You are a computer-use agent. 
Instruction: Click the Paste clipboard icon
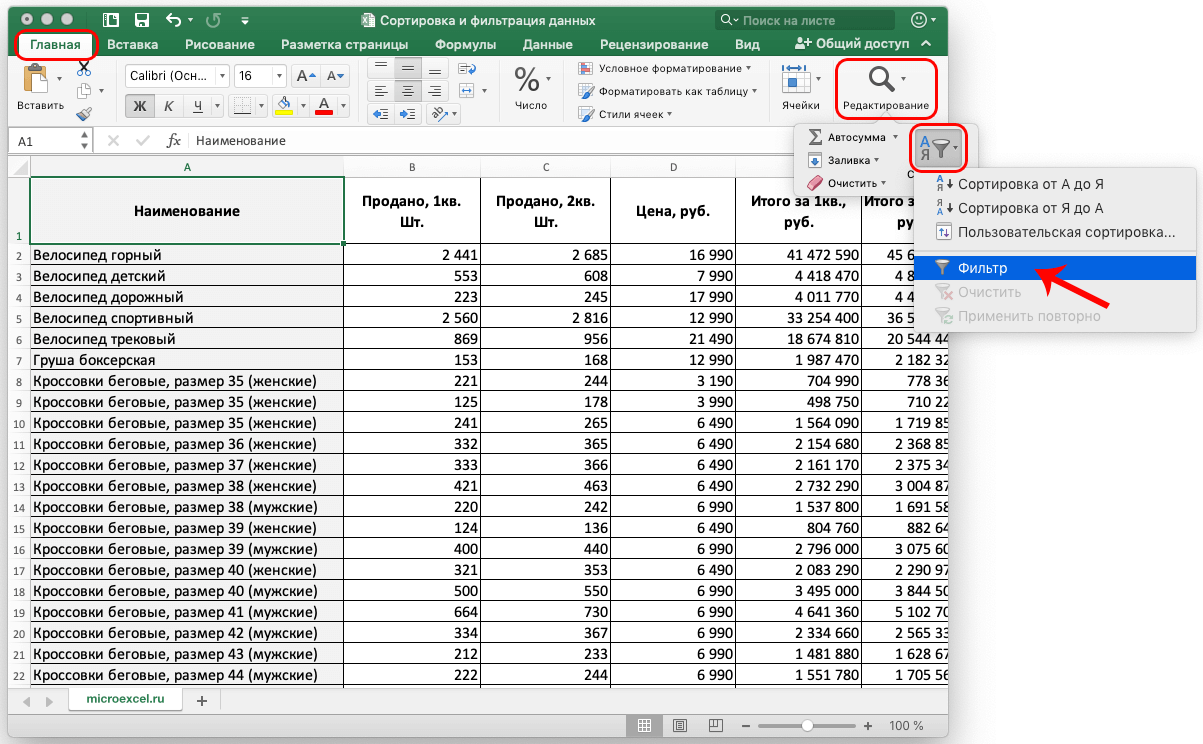coord(36,79)
